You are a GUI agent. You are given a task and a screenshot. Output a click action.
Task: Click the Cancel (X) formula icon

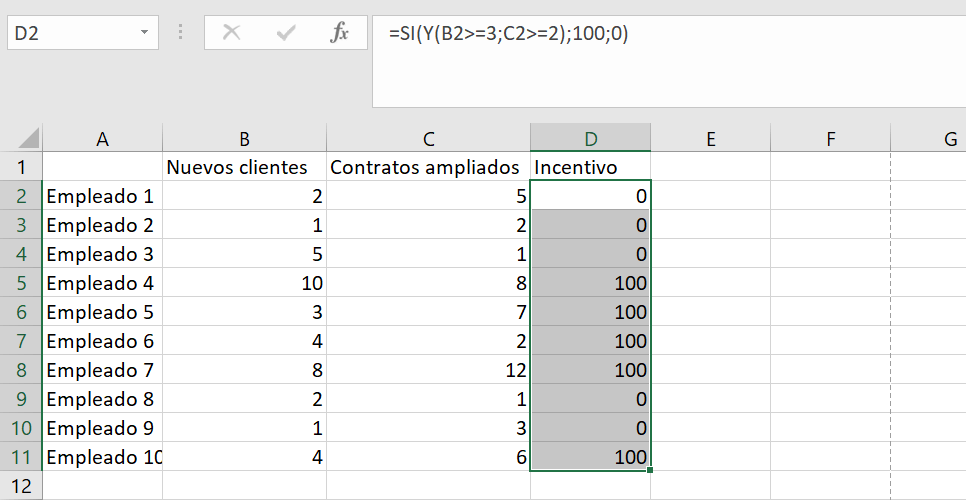click(232, 33)
